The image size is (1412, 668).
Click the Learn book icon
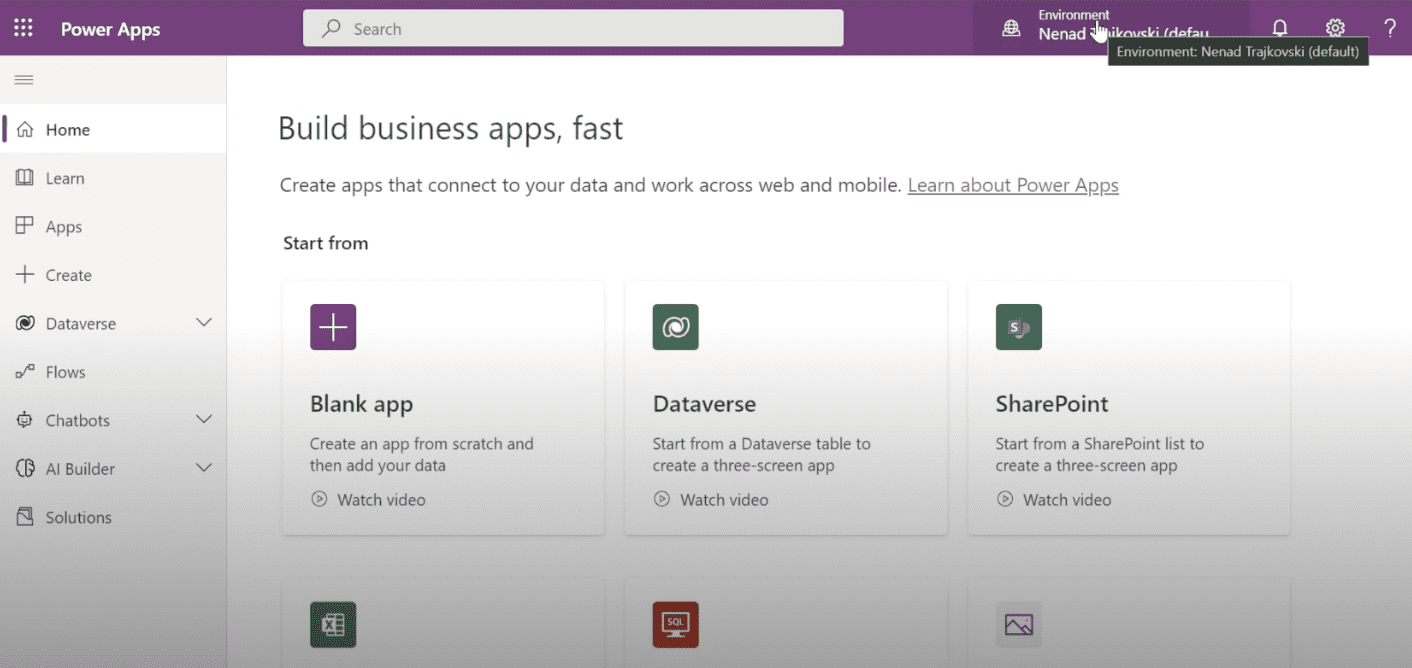(x=25, y=177)
